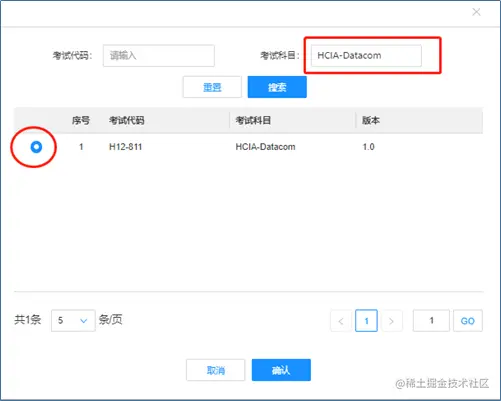
Task: Open the items-per-page dropdown showing 5
Action: click(73, 321)
